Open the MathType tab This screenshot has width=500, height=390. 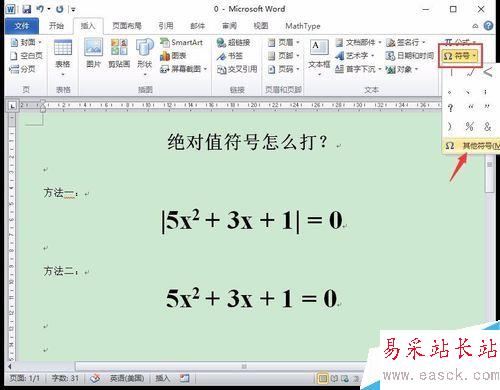[303, 26]
